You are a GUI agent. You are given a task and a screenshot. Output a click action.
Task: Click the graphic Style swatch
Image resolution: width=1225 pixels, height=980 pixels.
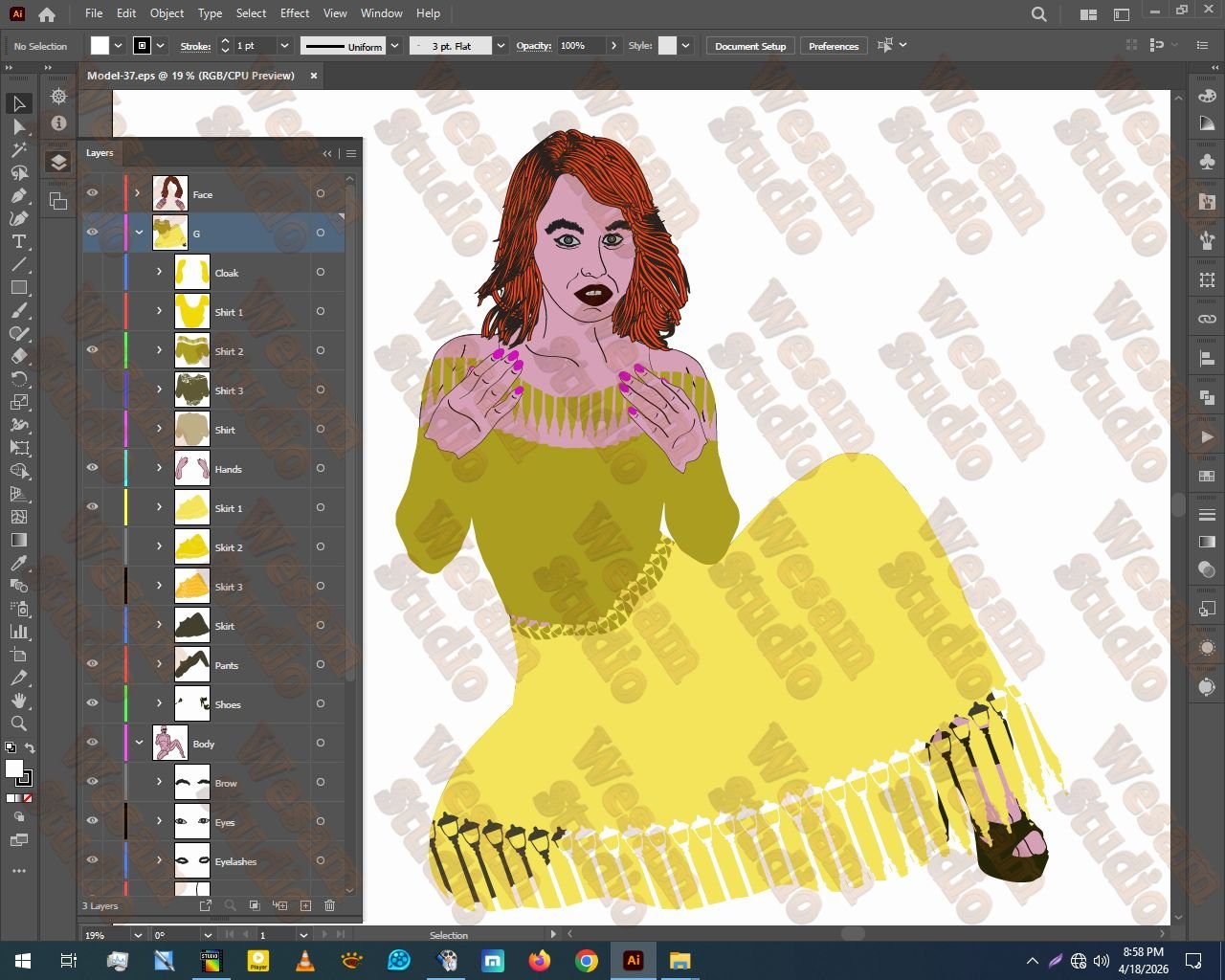(x=667, y=46)
